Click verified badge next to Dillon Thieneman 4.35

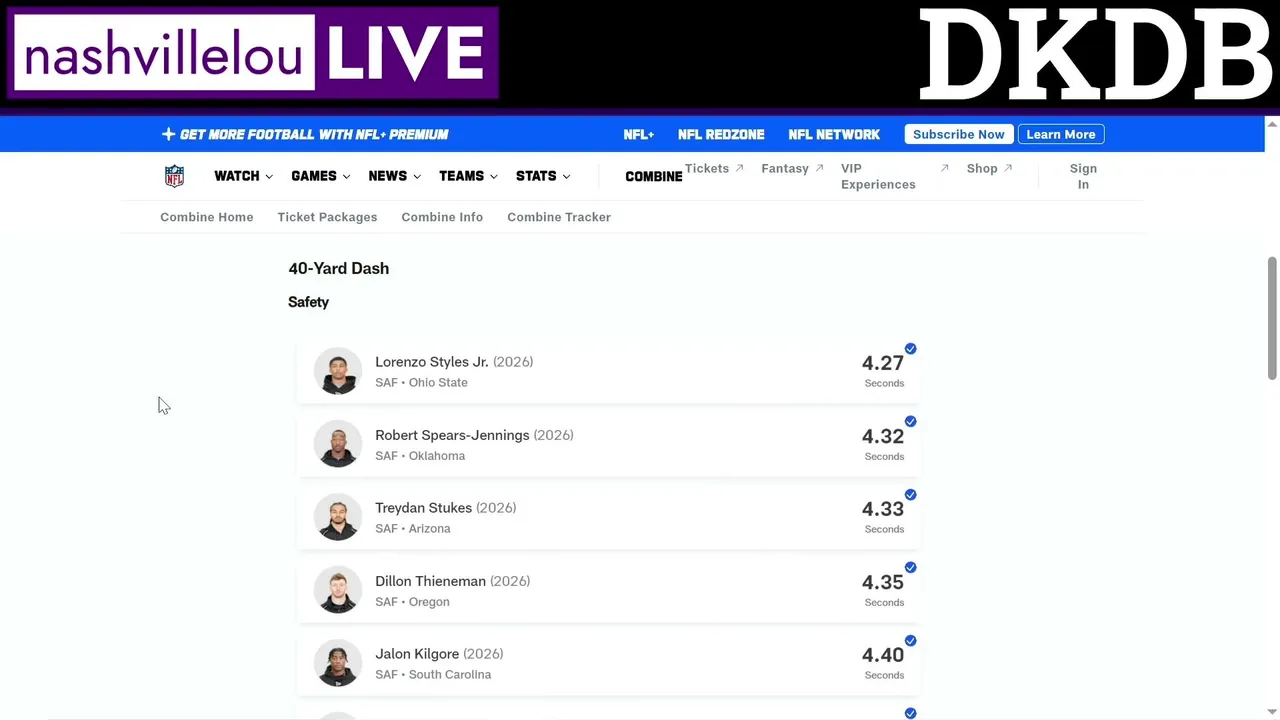pos(910,568)
